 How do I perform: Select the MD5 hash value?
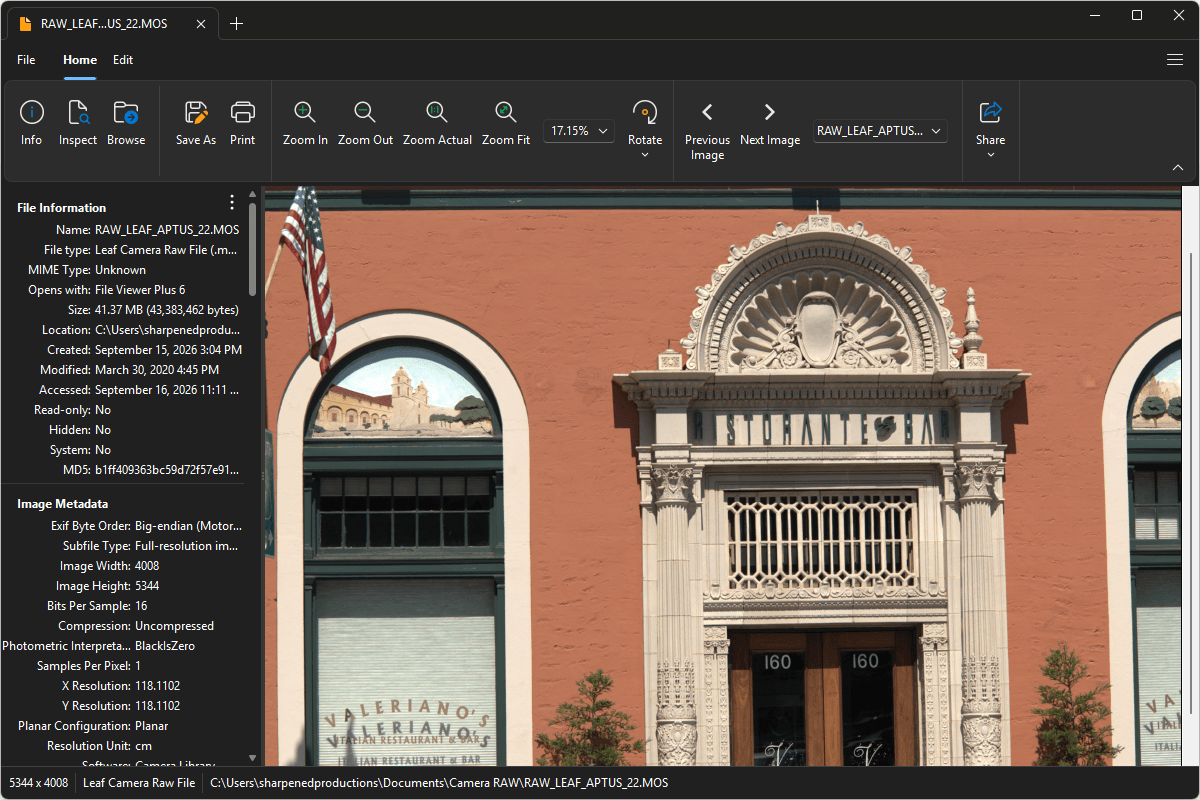[168, 470]
